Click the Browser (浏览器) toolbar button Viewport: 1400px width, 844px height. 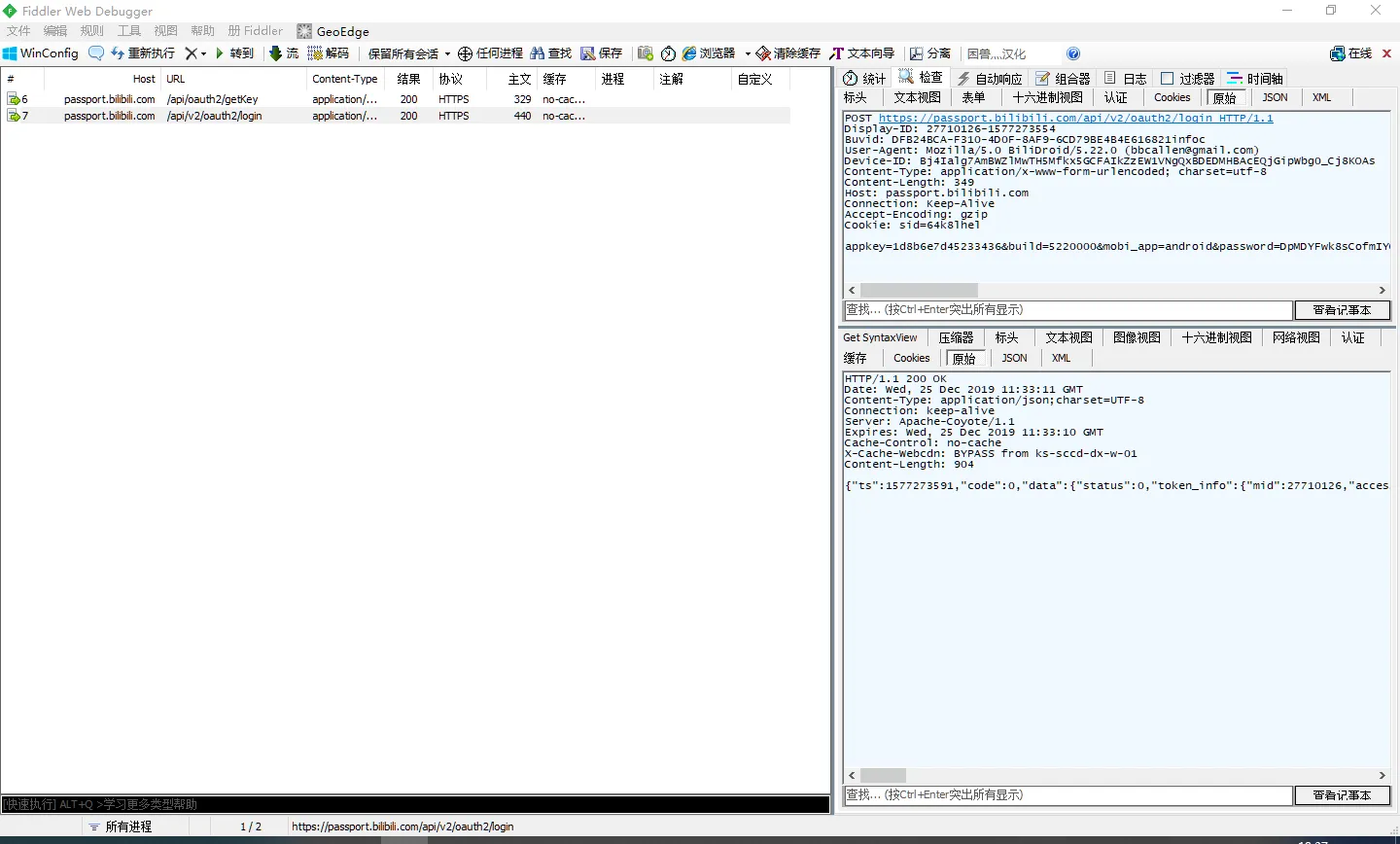click(x=709, y=53)
